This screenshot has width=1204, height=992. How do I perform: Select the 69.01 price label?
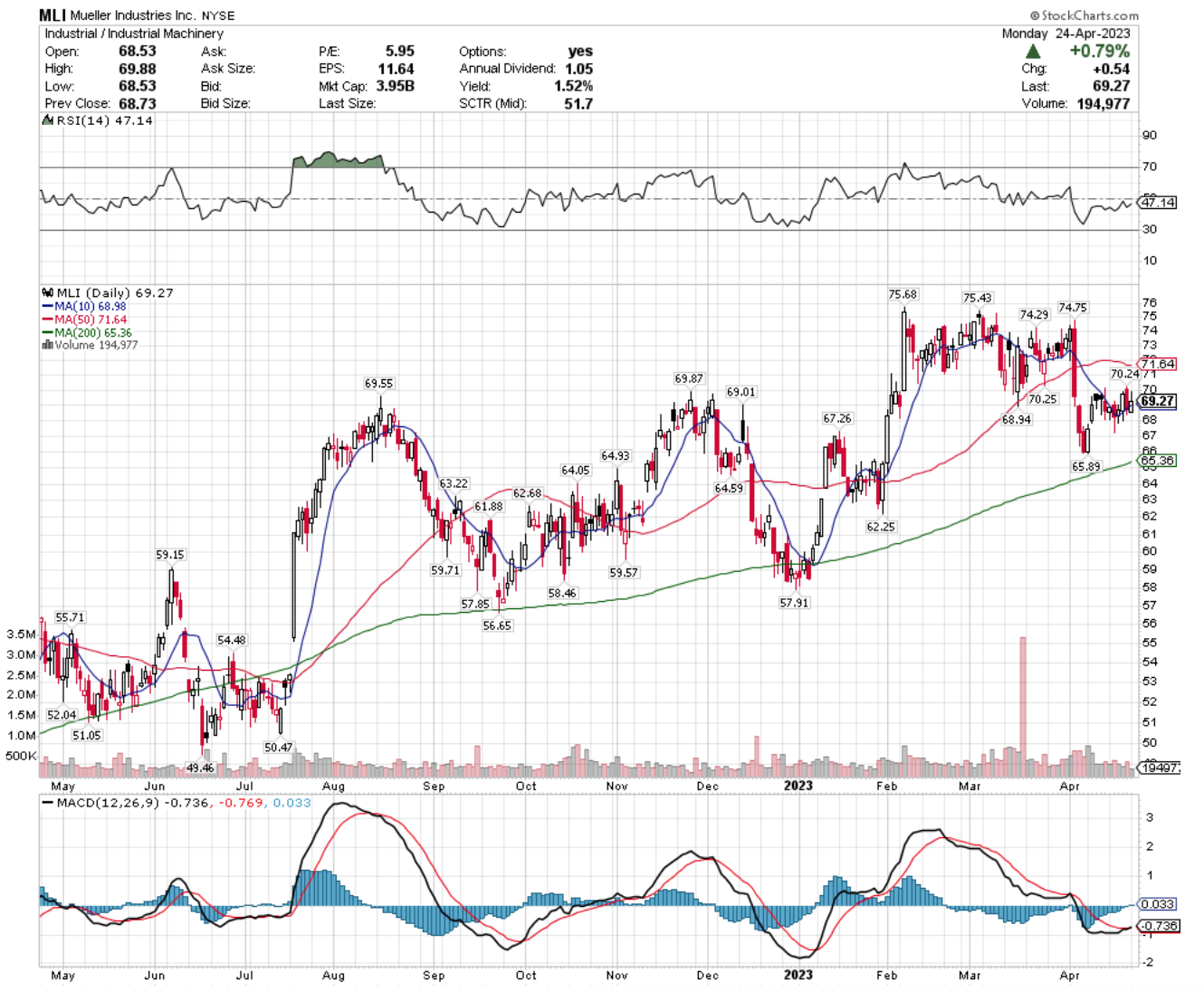[x=741, y=392]
